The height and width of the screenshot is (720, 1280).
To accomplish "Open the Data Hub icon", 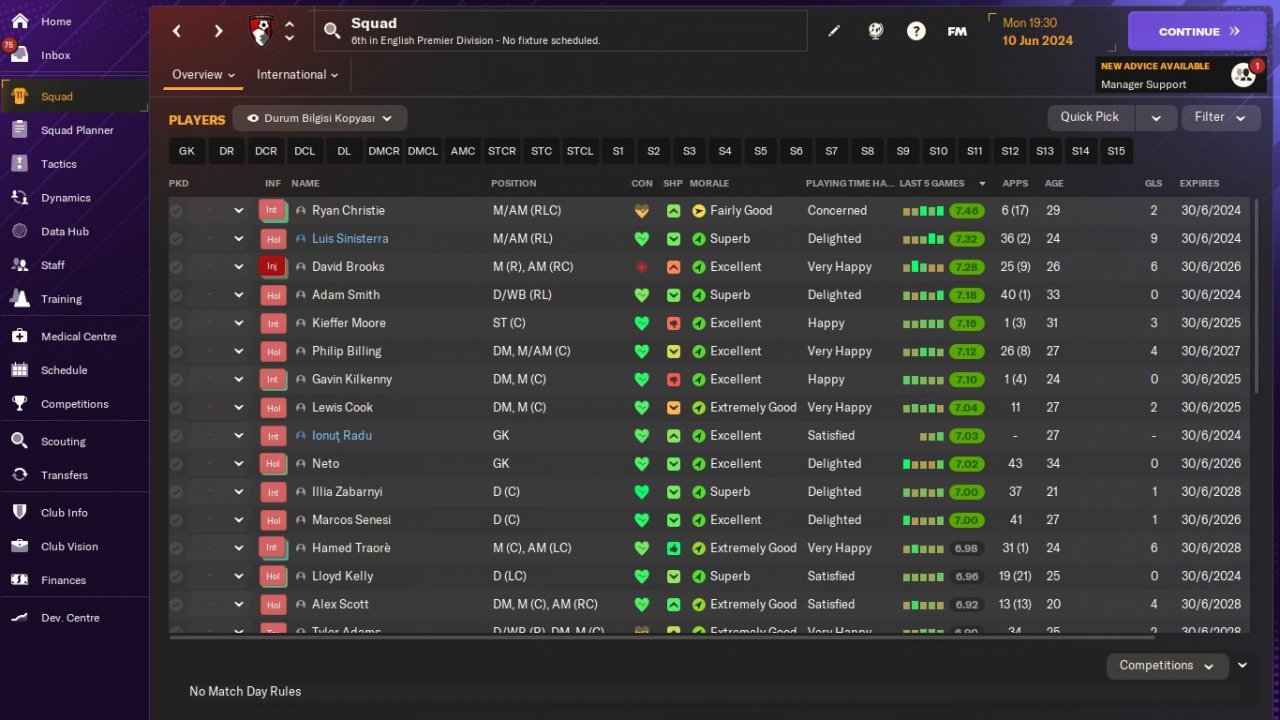I will (x=19, y=231).
